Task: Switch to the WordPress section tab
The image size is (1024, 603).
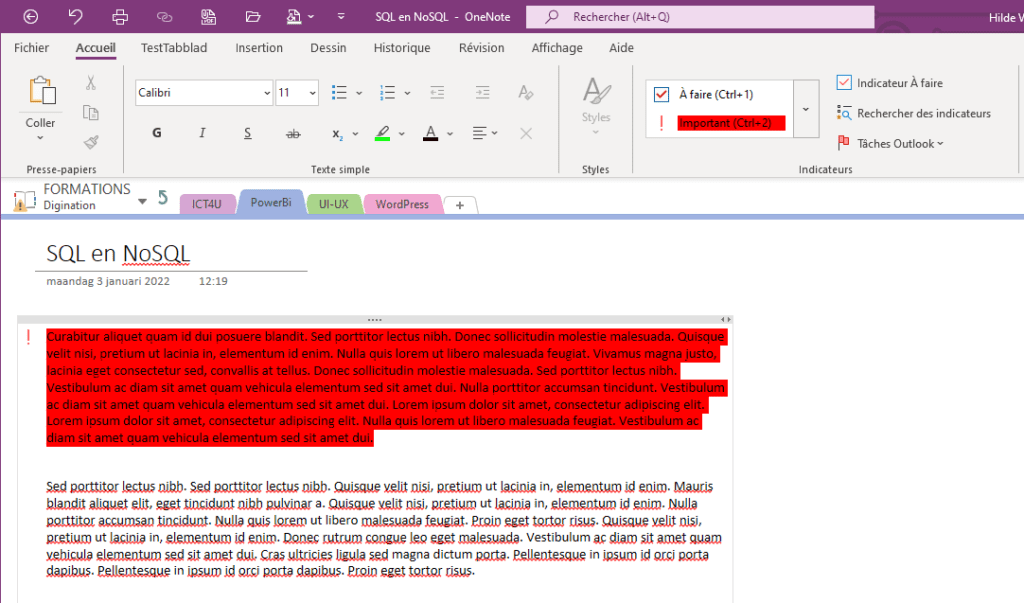Action: (402, 204)
